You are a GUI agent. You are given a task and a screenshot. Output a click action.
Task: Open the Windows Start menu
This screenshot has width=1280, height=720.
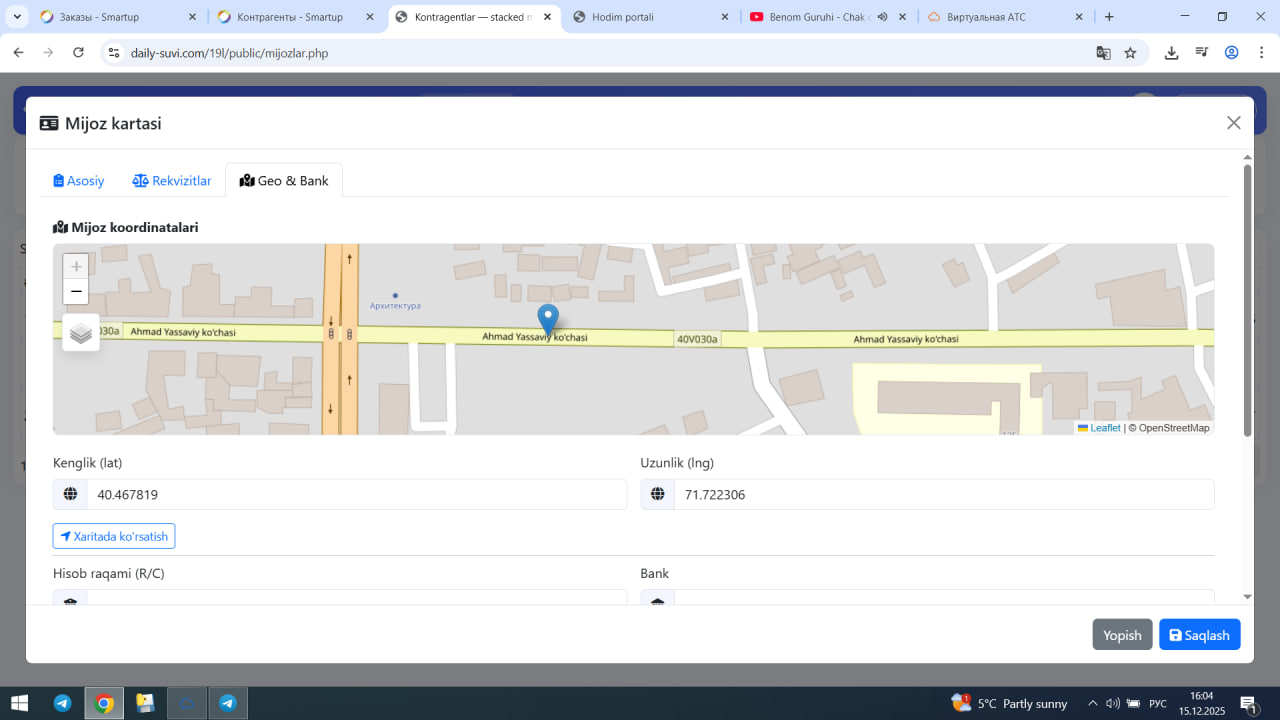coord(19,703)
